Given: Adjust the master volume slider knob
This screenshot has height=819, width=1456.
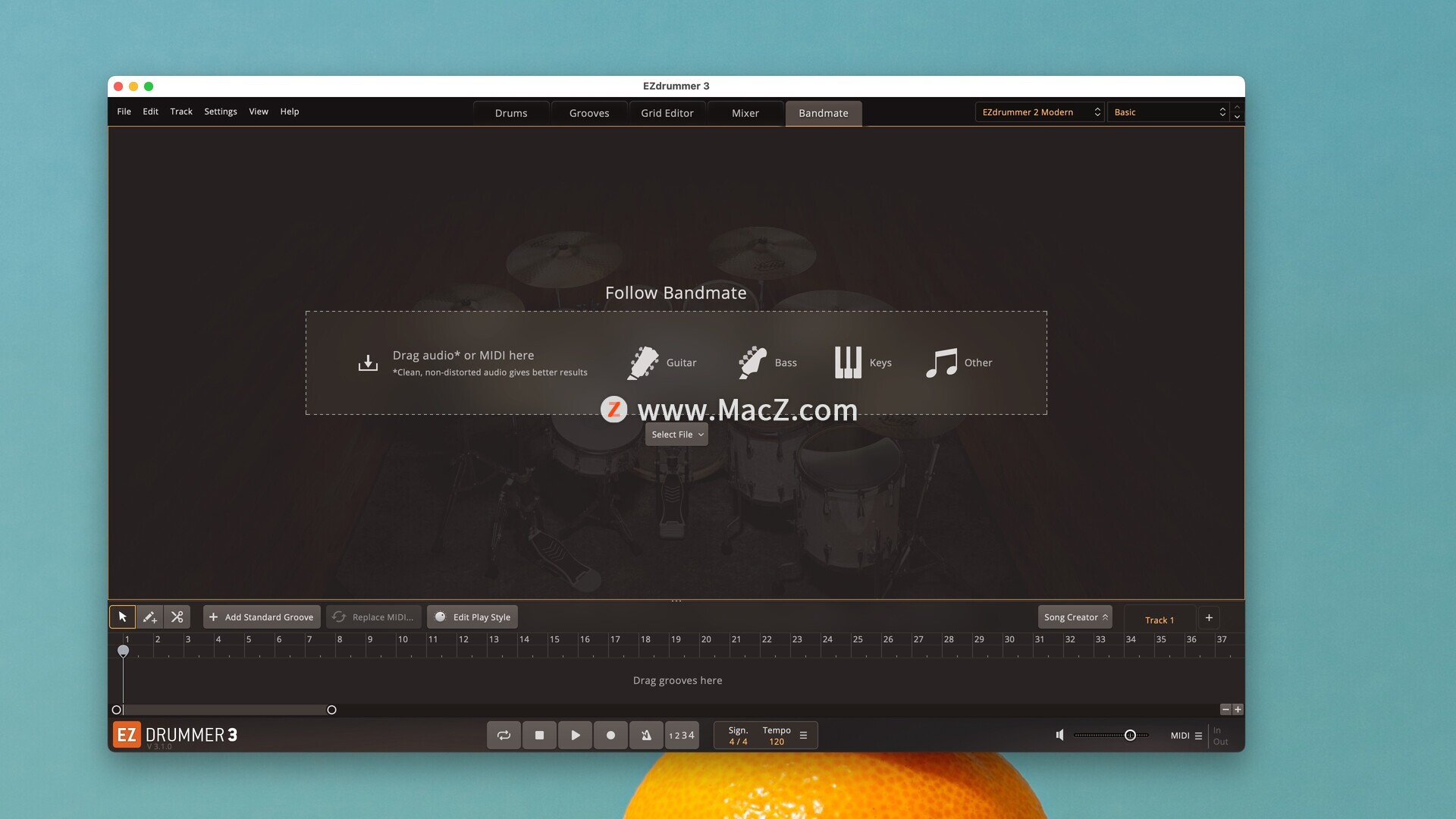Looking at the screenshot, I should pyautogui.click(x=1130, y=735).
